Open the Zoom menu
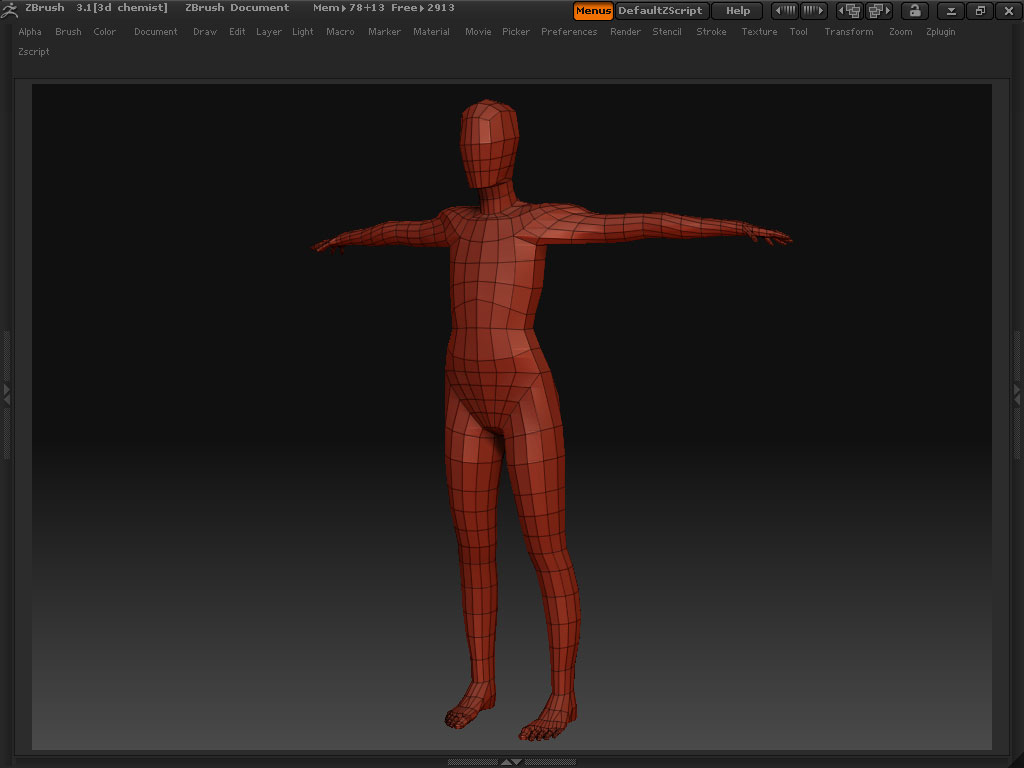This screenshot has height=768, width=1024. tap(901, 31)
